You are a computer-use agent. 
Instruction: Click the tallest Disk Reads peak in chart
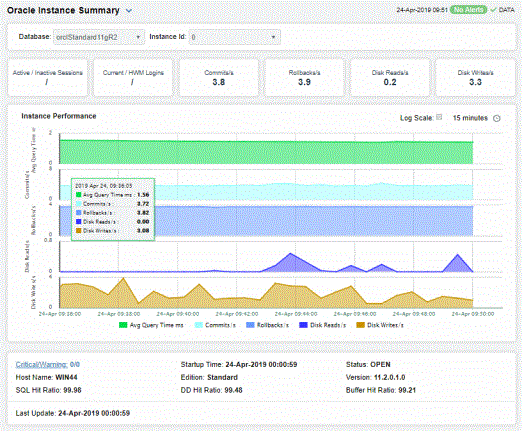click(290, 254)
